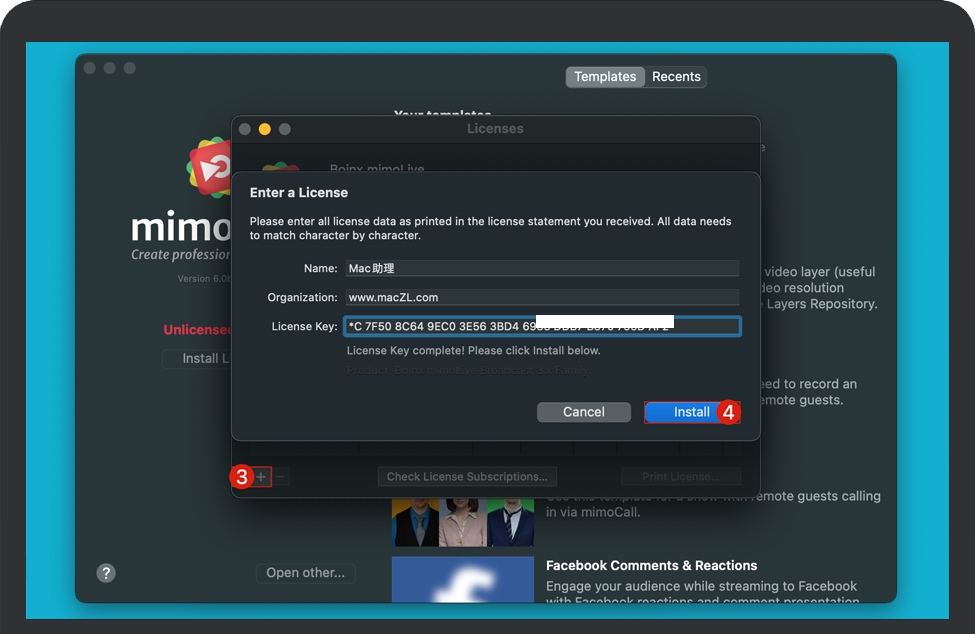Screen dimensions: 975x634
Task: Click Check License Subscriptions button
Action: [x=467, y=477]
